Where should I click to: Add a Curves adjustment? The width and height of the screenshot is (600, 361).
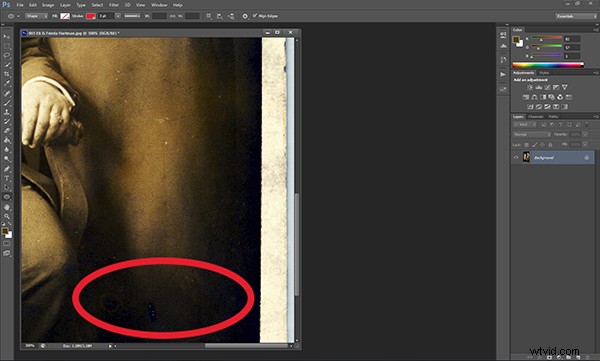(548, 88)
